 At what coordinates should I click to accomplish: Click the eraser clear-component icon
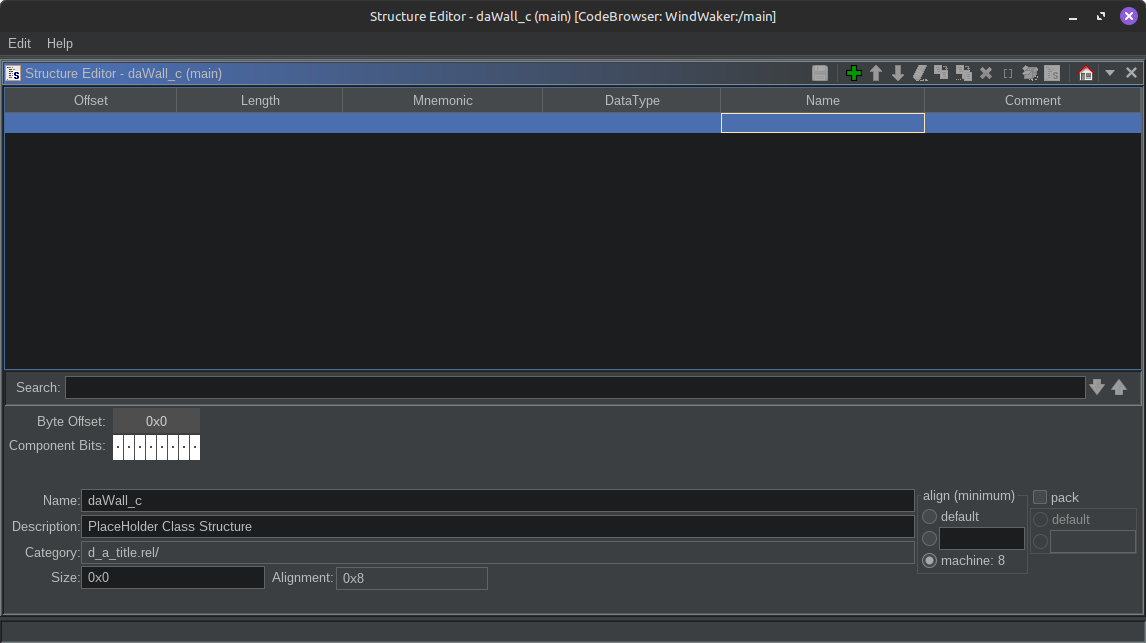point(920,73)
